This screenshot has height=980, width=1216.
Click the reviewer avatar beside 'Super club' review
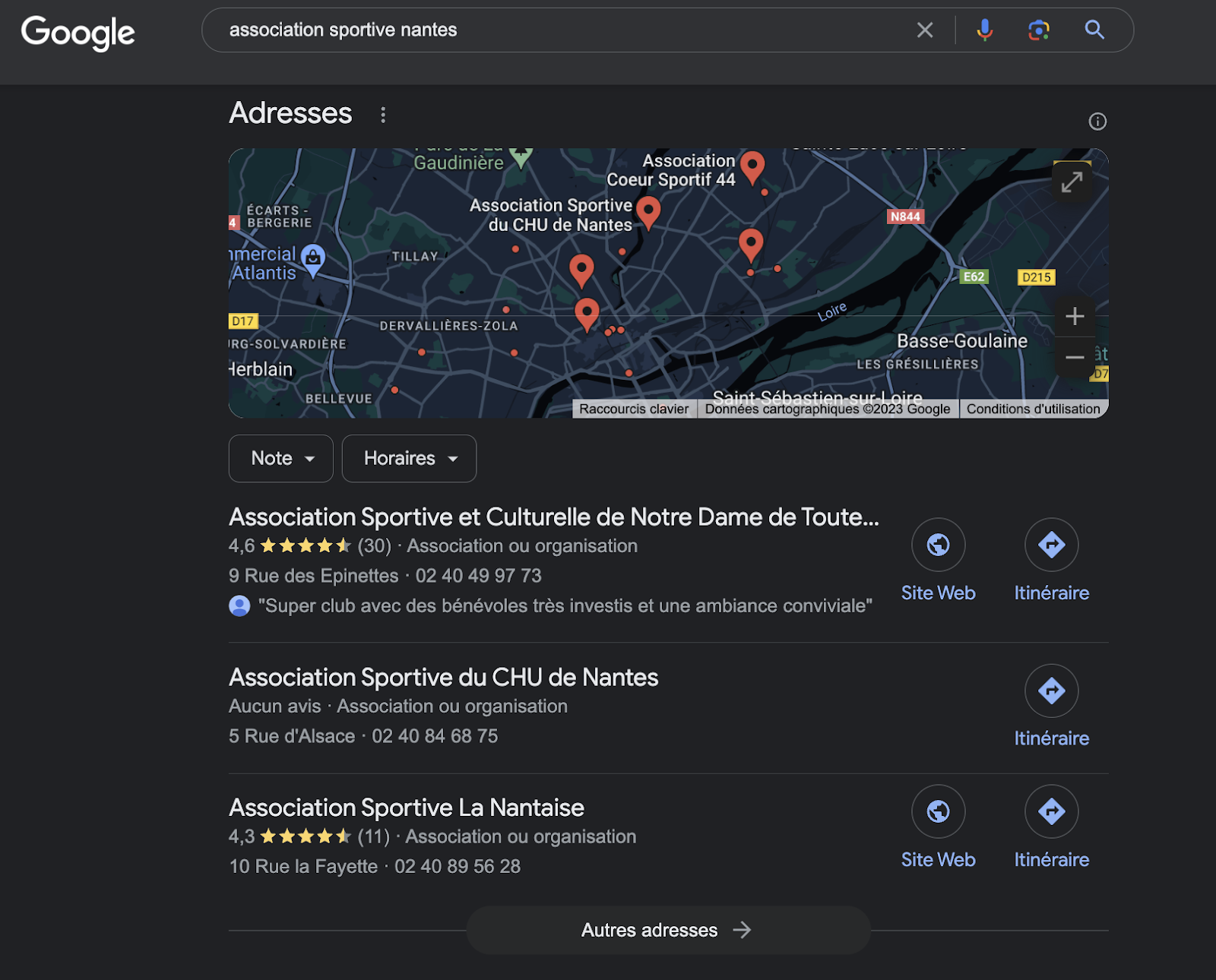point(239,605)
